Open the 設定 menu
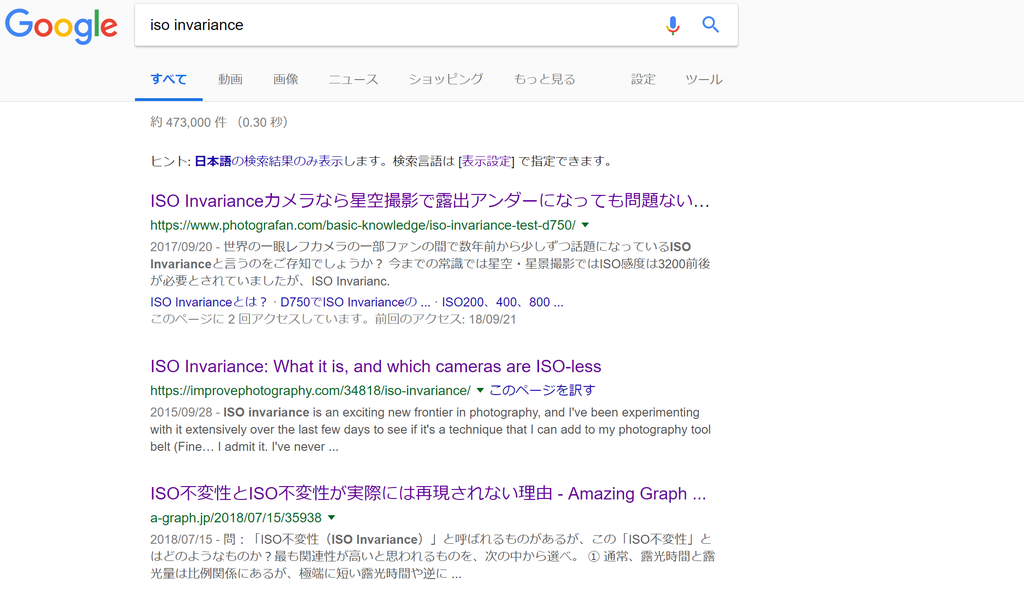 (643, 79)
